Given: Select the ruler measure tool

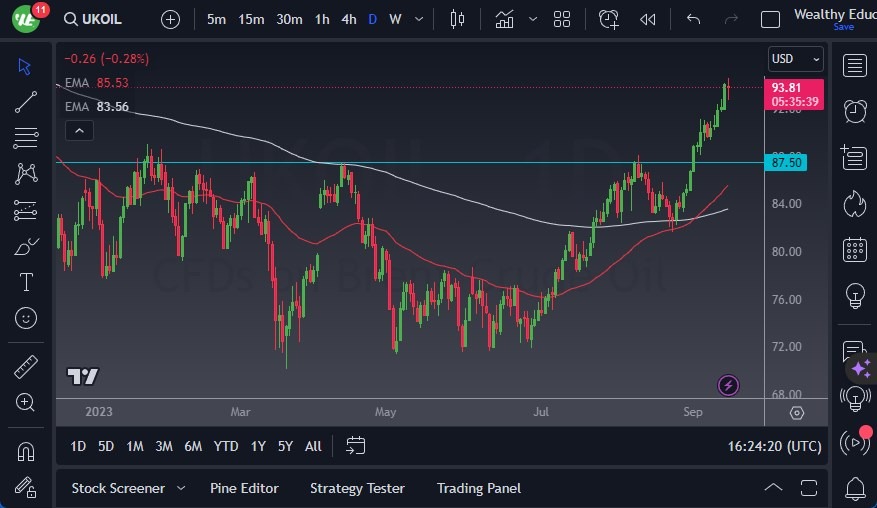Looking at the screenshot, I should click(x=26, y=367).
